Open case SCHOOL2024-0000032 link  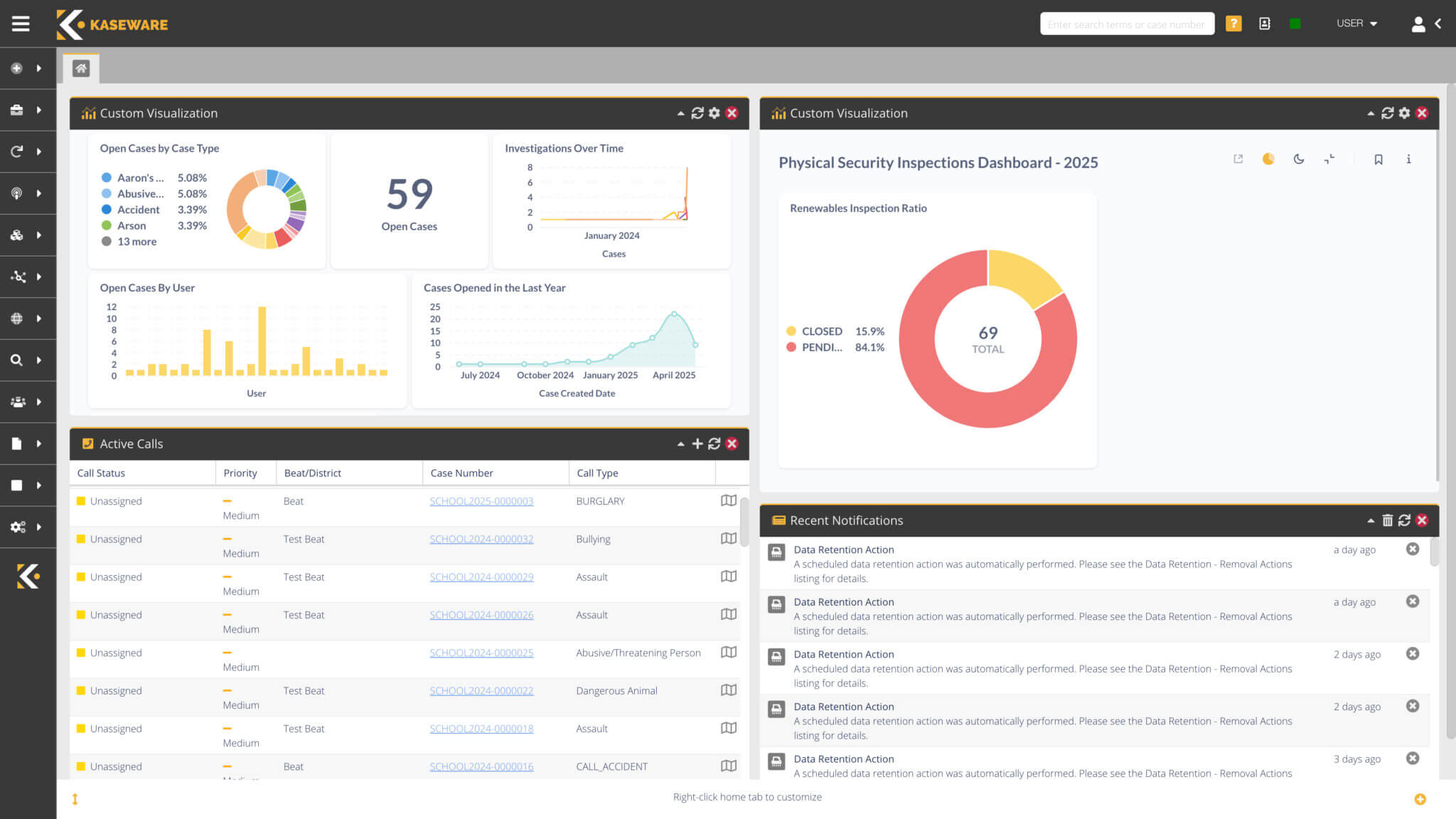[x=481, y=539]
